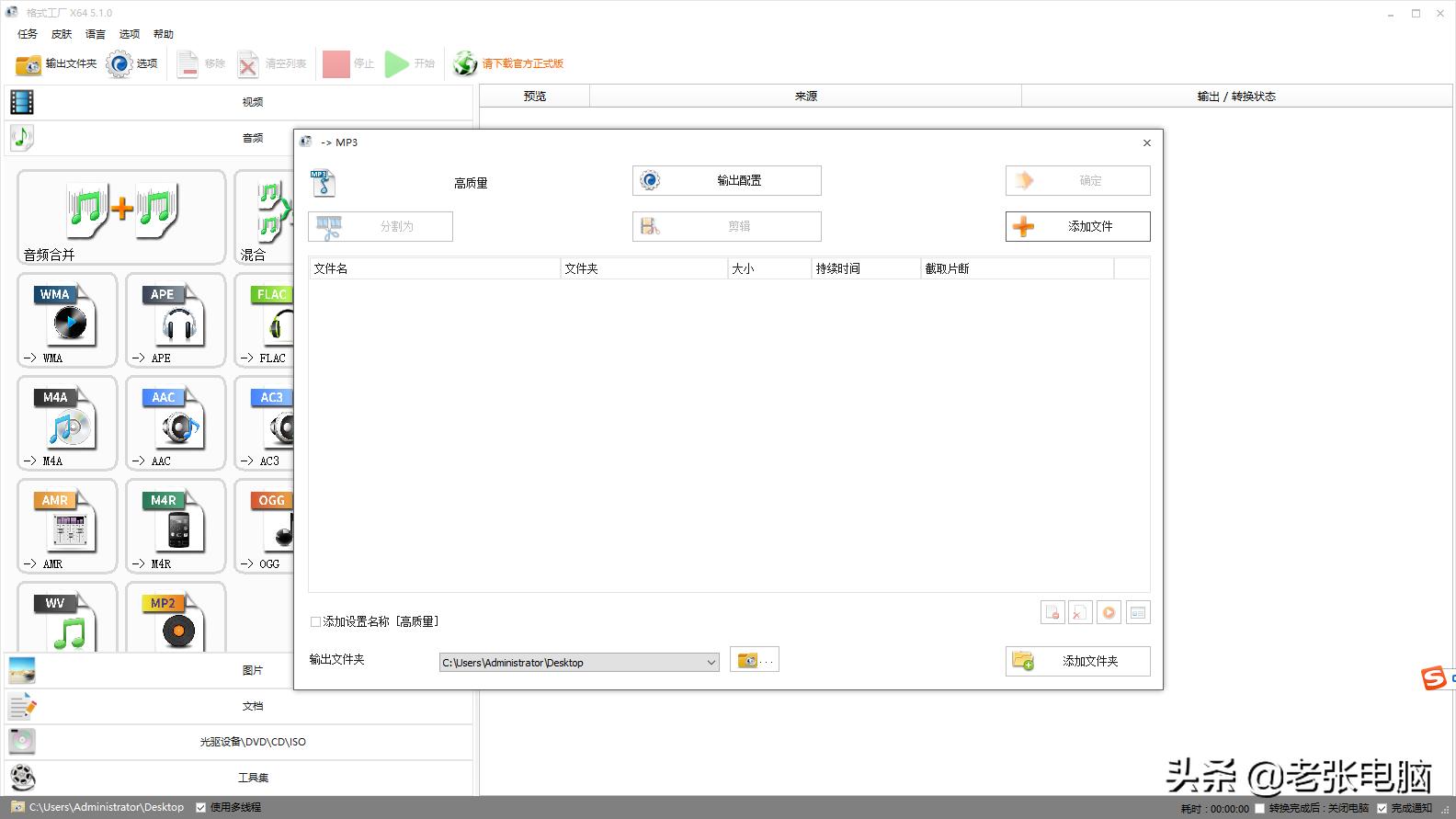Expand the 视频 category section

click(239, 102)
